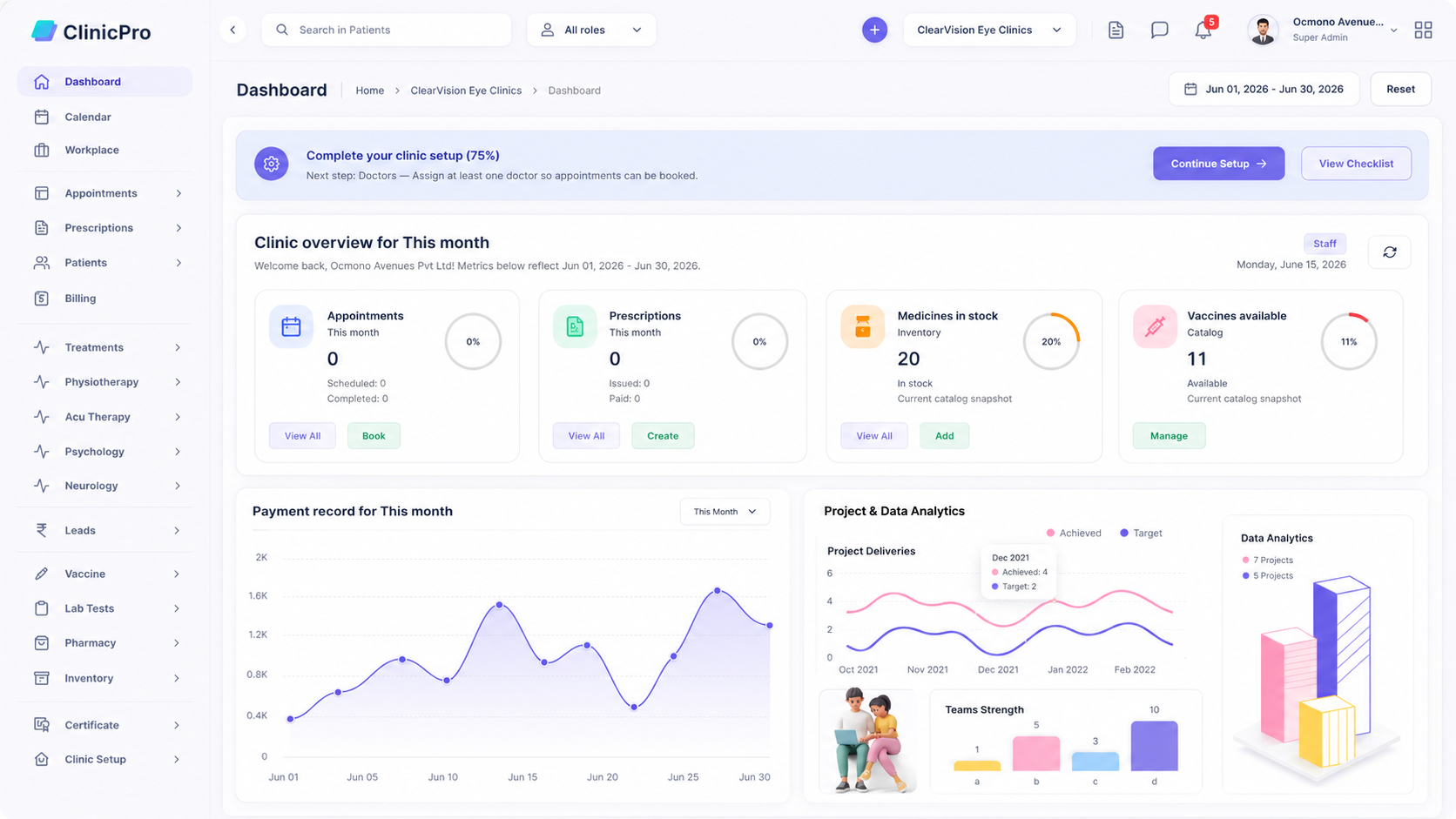Open the This Month chart dropdown

click(725, 512)
